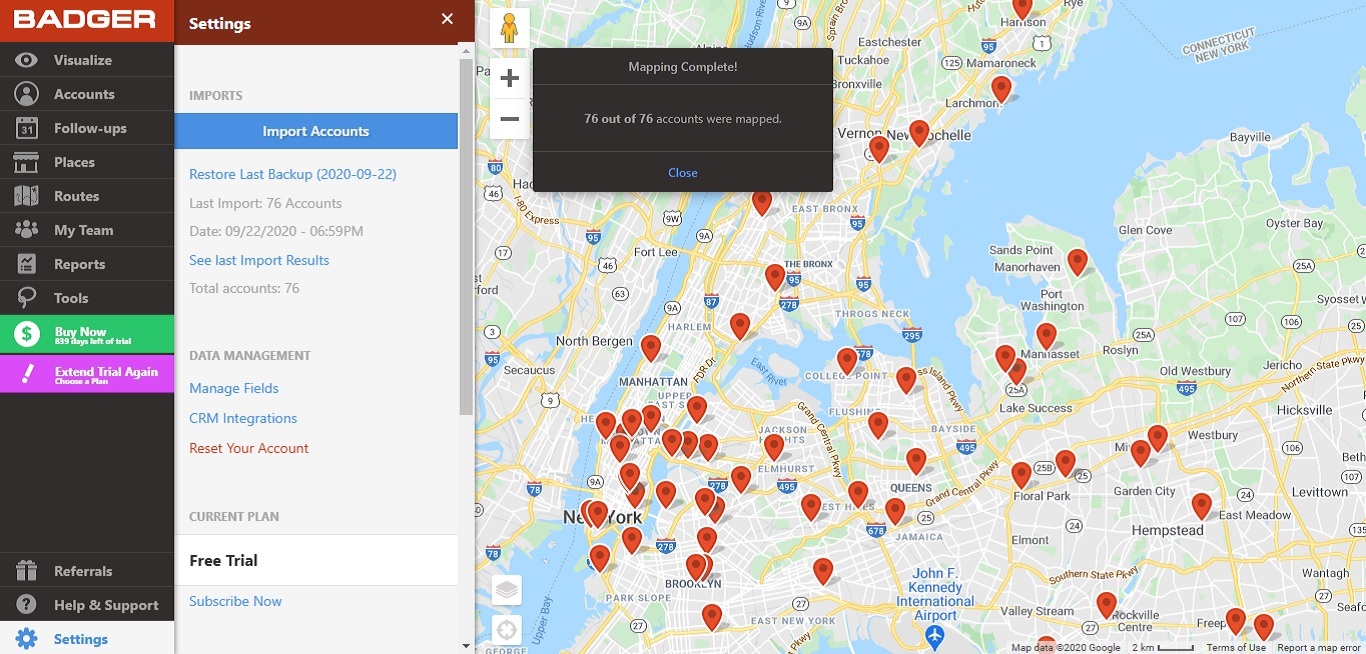Close the Mapping Complete dialog
The image size is (1366, 654).
[x=683, y=173]
